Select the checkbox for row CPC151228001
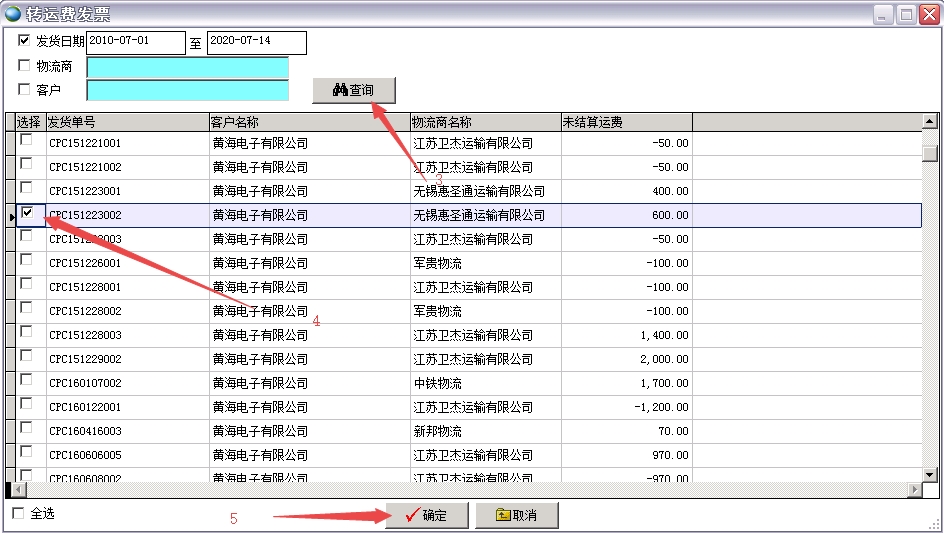The image size is (944, 533). pos(26,284)
